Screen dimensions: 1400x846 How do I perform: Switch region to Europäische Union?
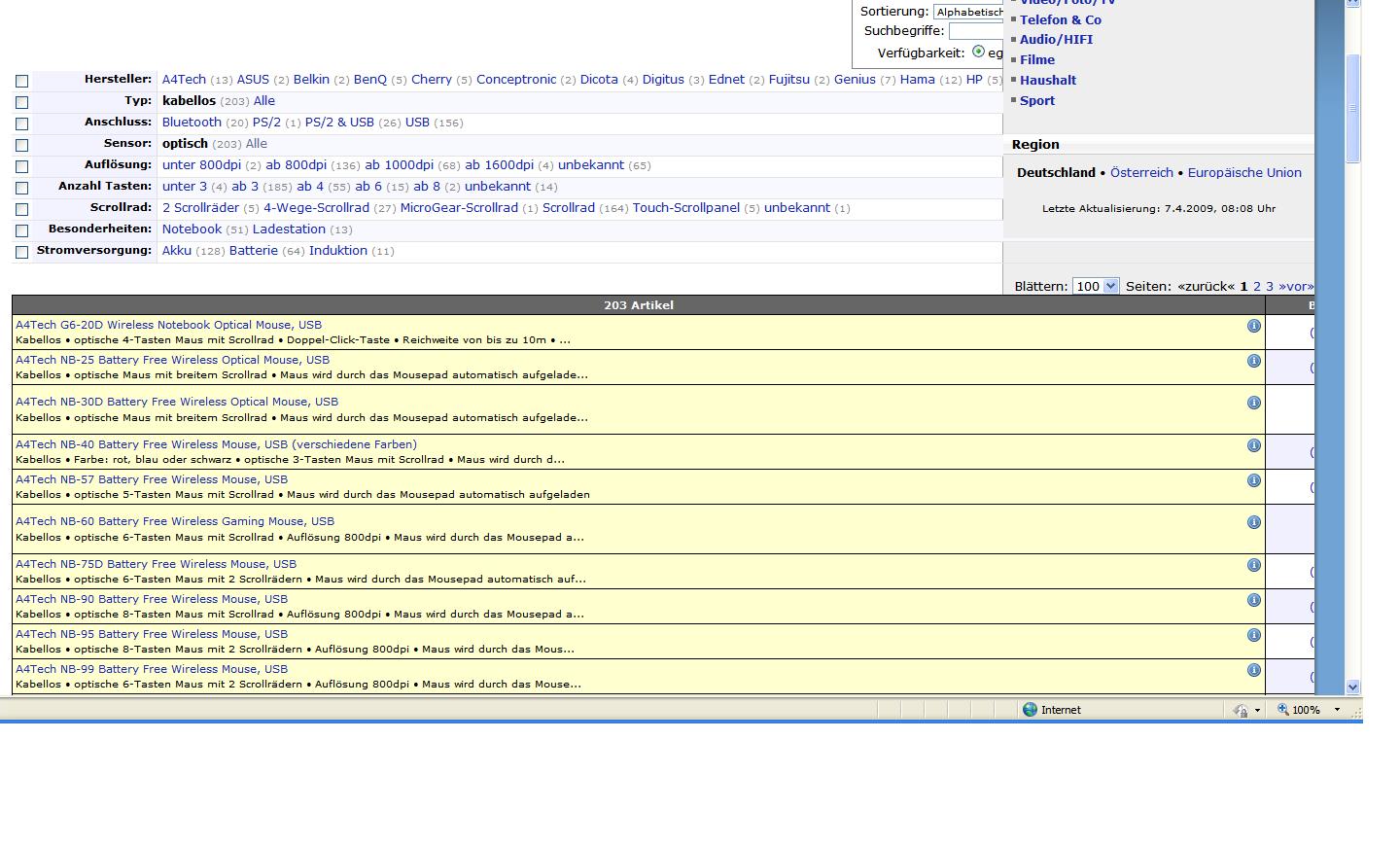(x=1244, y=172)
